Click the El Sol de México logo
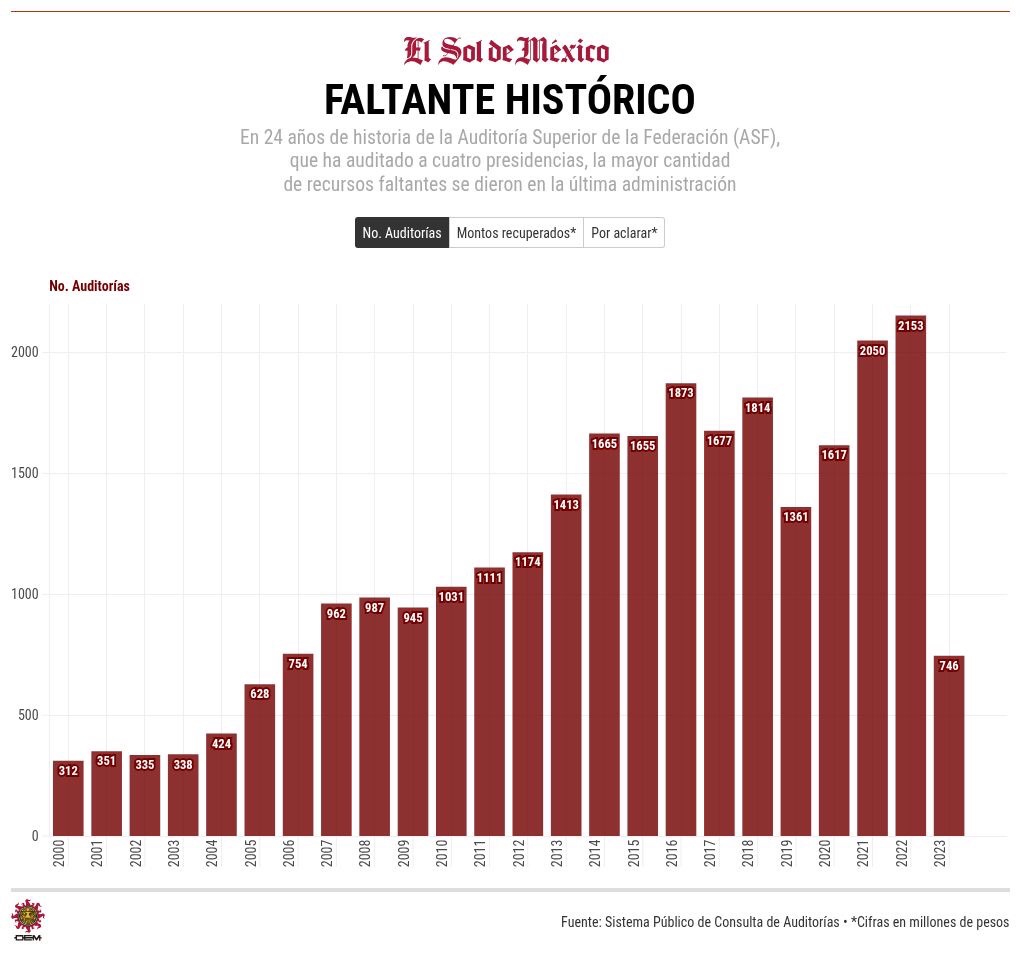The height and width of the screenshot is (955, 1020). click(x=506, y=51)
